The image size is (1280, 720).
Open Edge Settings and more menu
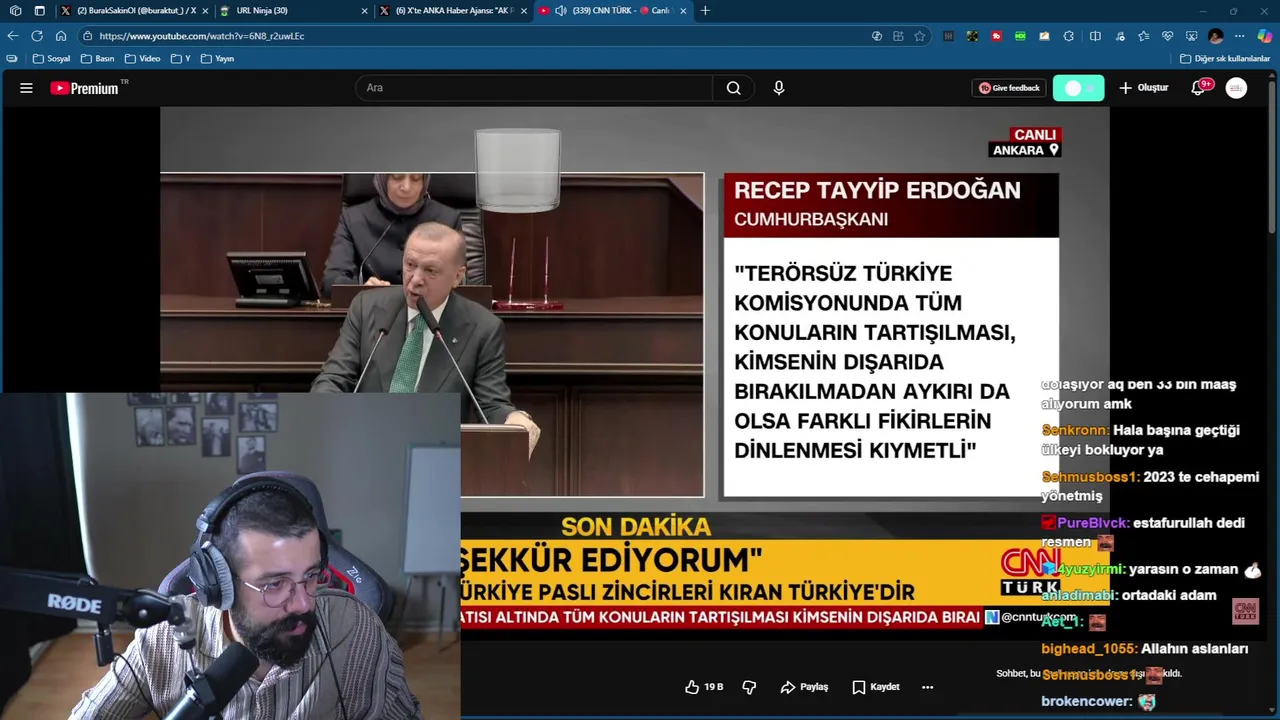(x=1239, y=36)
